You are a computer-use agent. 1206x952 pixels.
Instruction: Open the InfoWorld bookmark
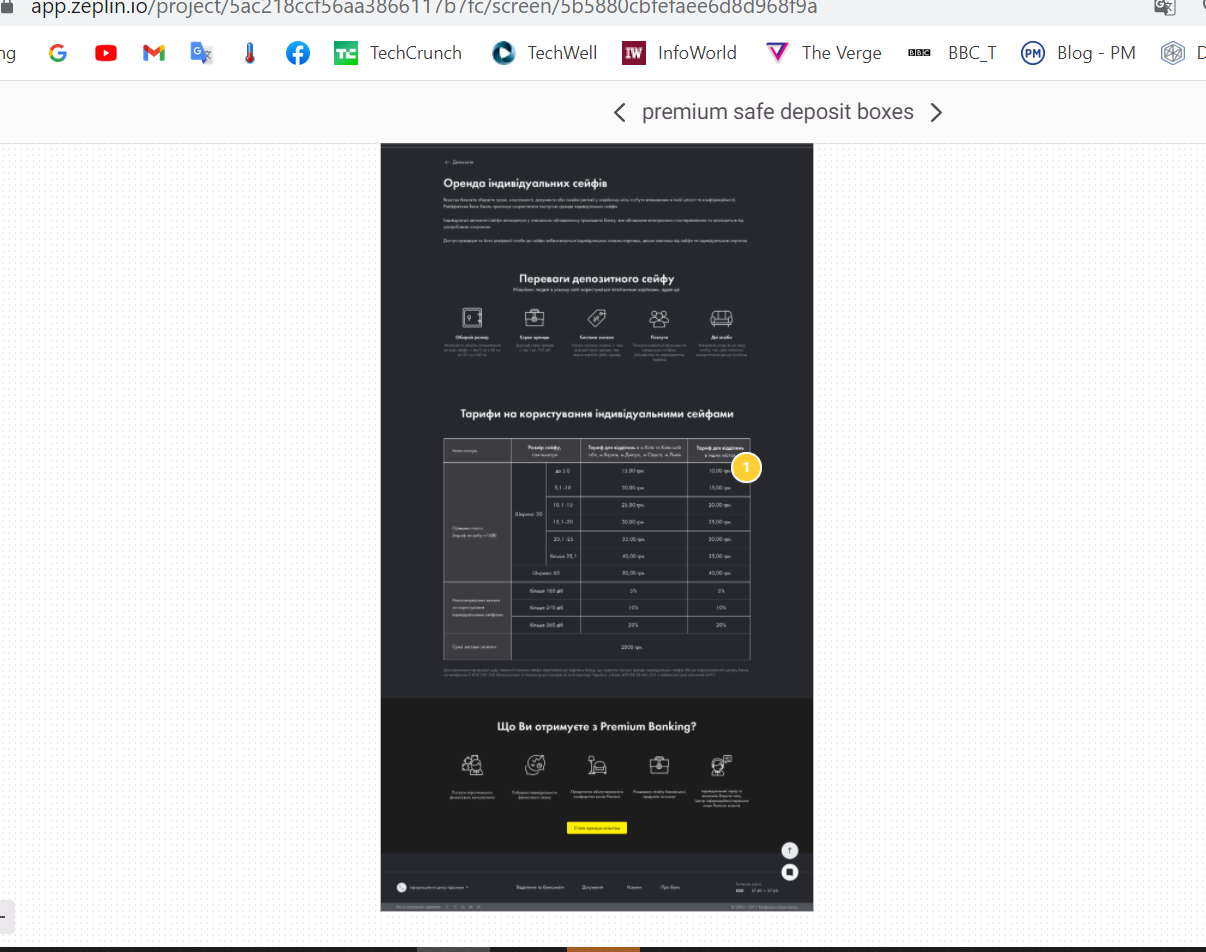click(679, 53)
